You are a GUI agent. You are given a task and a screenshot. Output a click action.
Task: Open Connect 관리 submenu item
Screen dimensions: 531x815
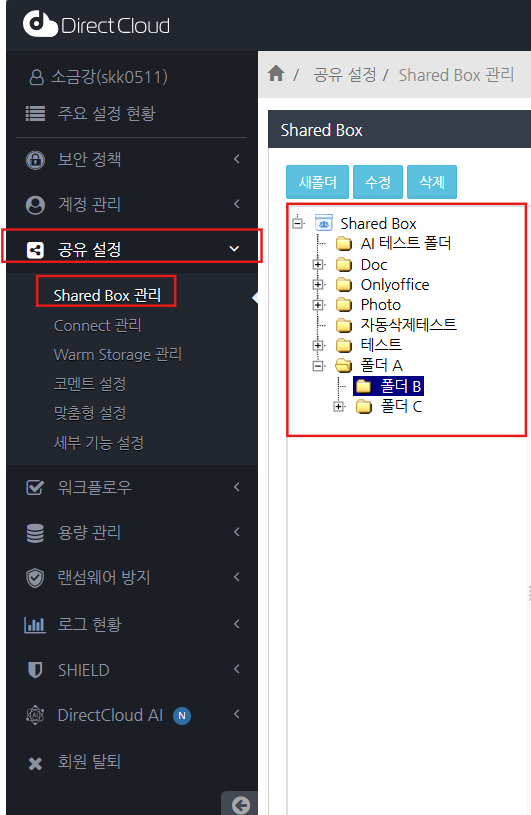(98, 325)
